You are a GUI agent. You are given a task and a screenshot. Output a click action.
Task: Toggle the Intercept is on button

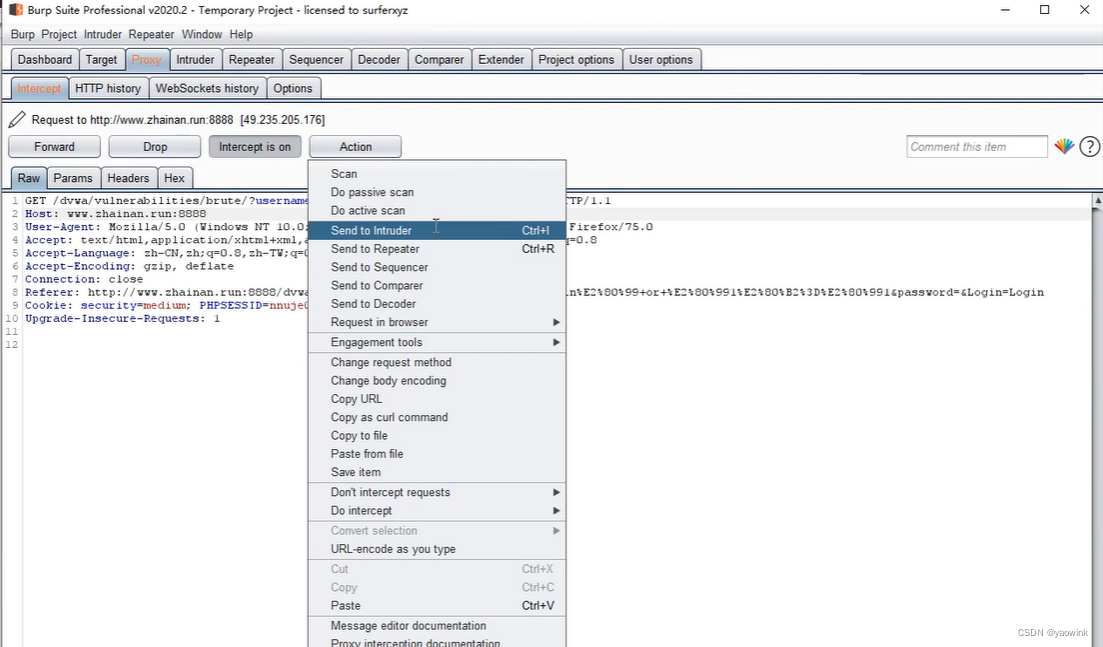click(x=255, y=146)
